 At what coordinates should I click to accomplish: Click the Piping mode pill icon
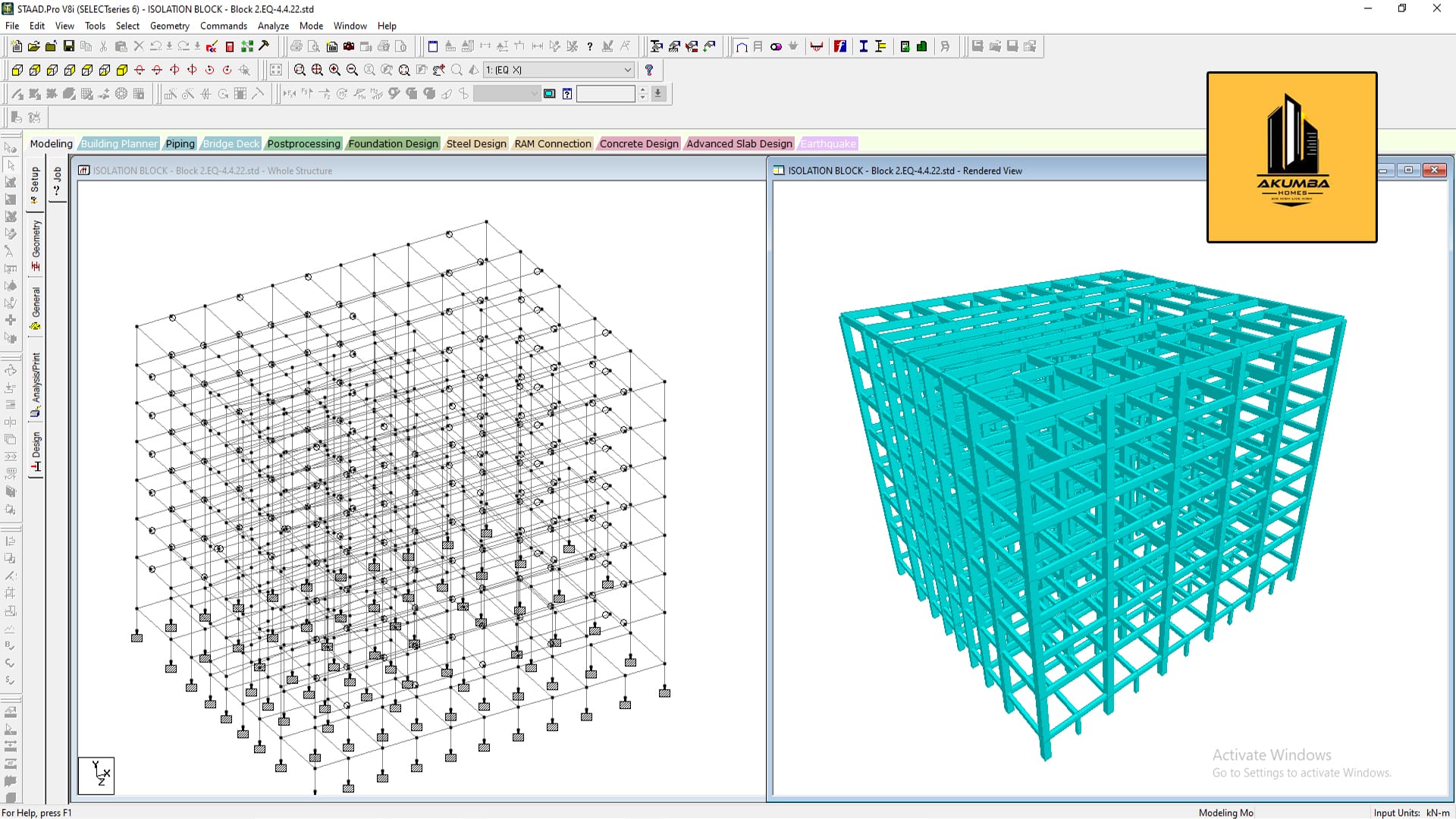point(776,46)
